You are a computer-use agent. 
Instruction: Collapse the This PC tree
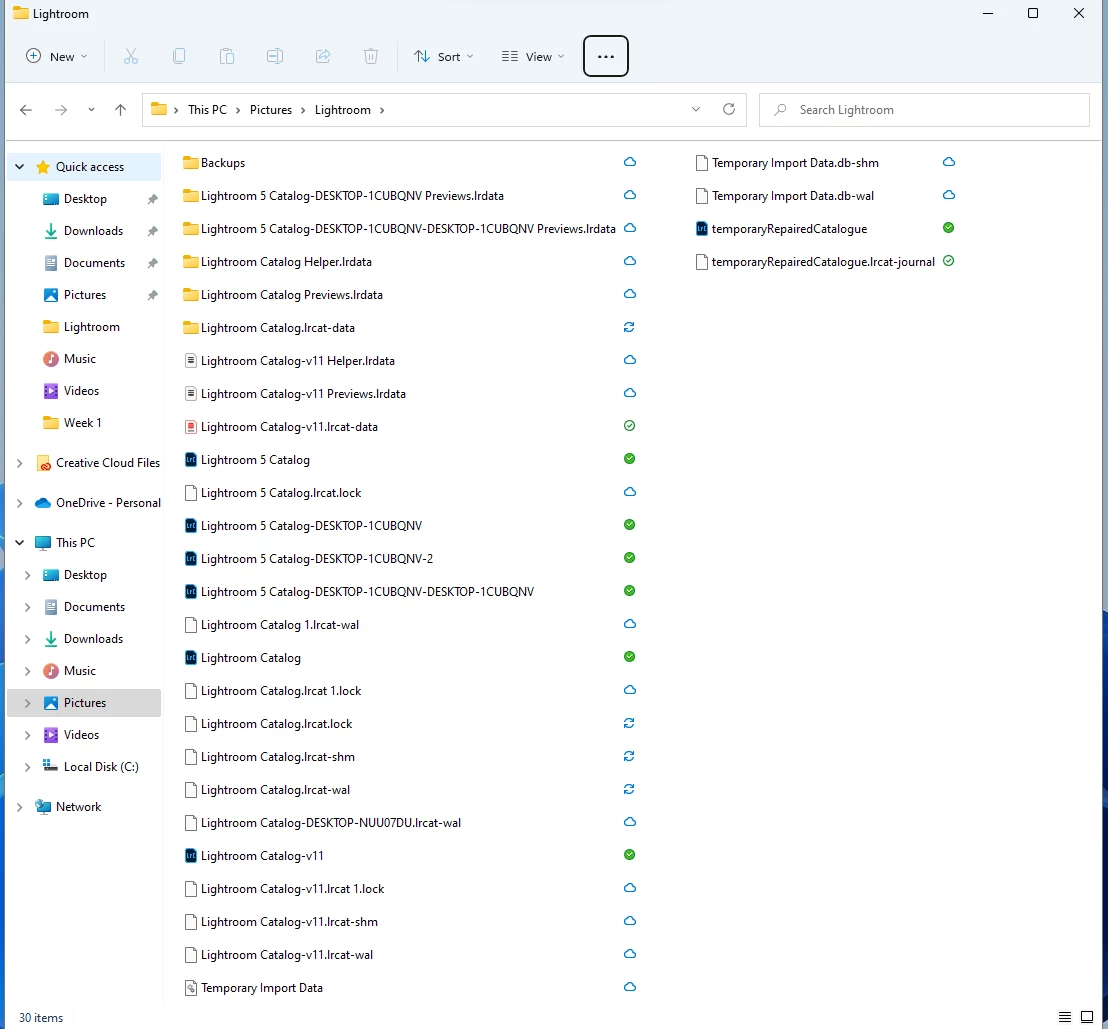click(20, 543)
